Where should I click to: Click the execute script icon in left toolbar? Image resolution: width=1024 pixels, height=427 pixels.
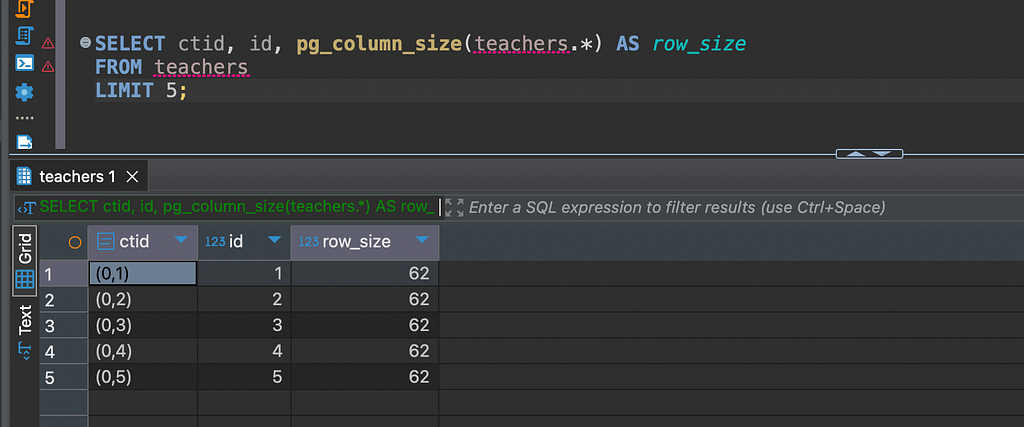click(x=24, y=8)
